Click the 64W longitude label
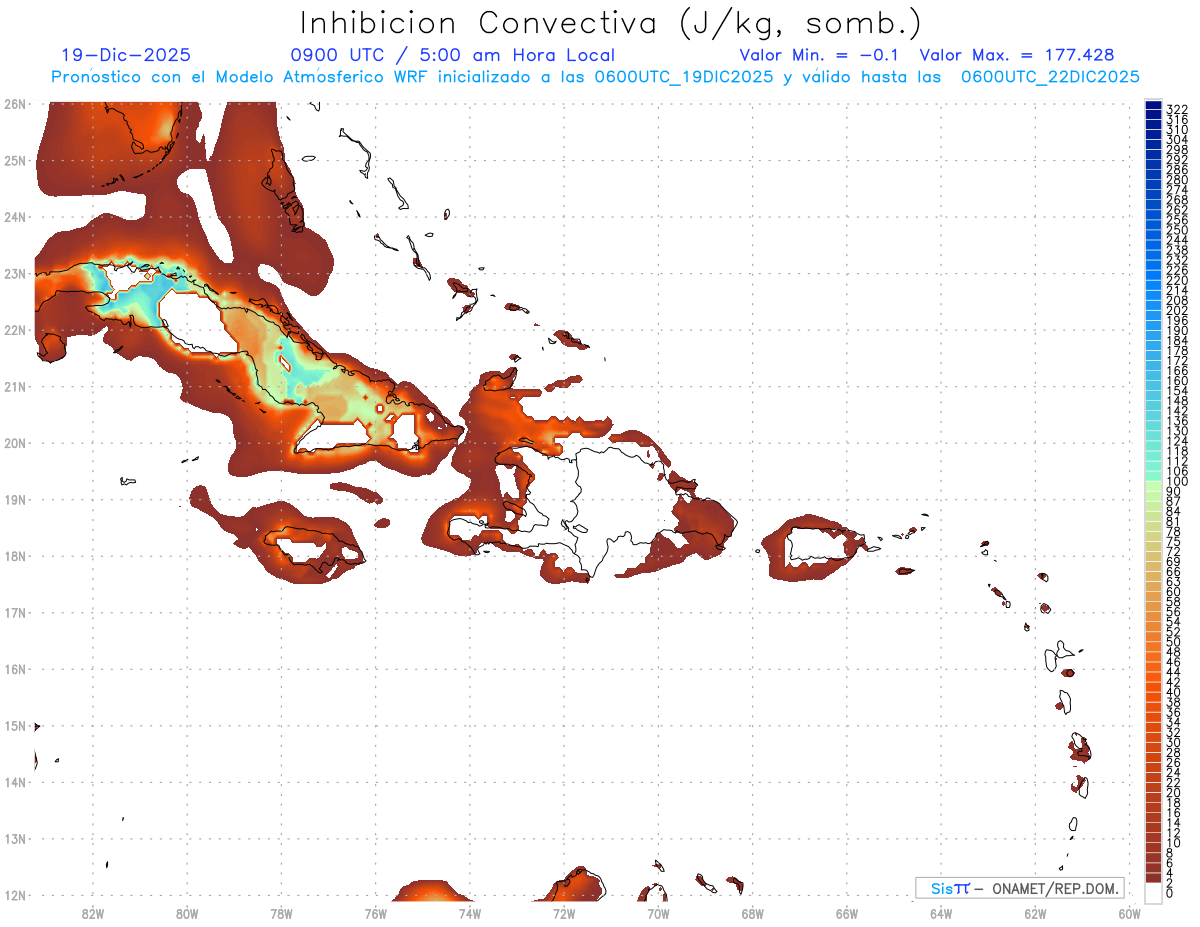Viewport: 1200px width, 927px height. [x=941, y=913]
